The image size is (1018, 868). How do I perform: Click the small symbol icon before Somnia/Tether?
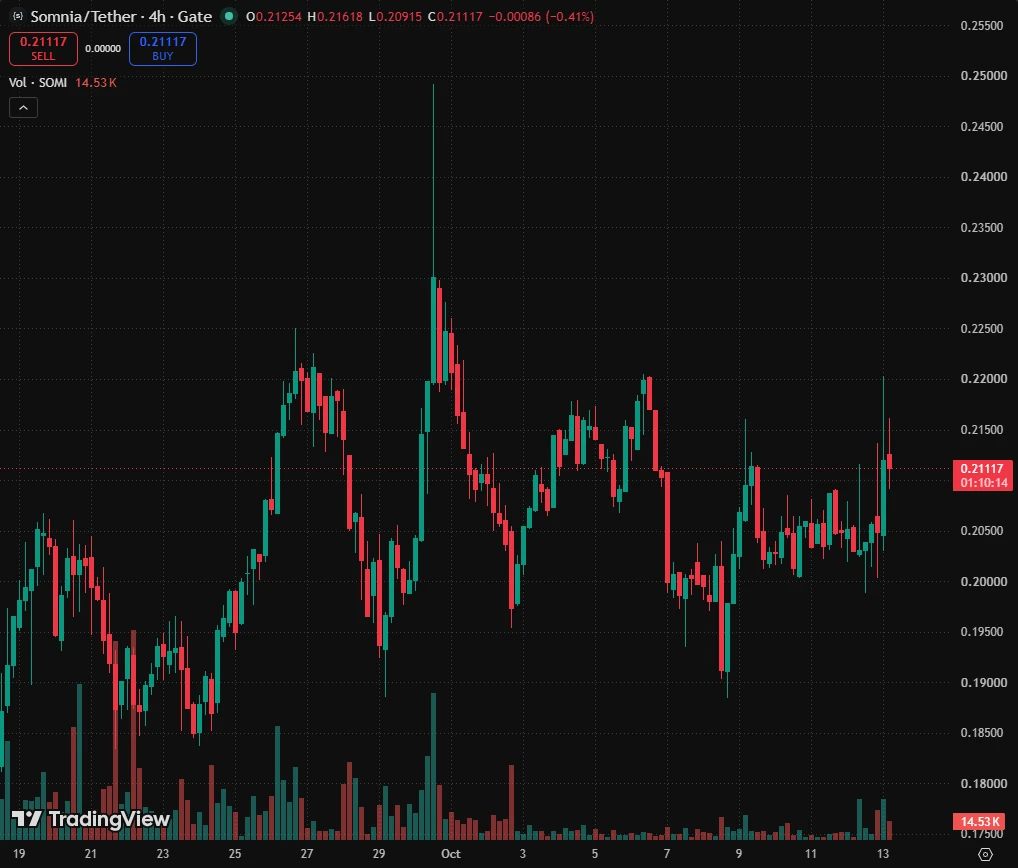click(x=18, y=16)
